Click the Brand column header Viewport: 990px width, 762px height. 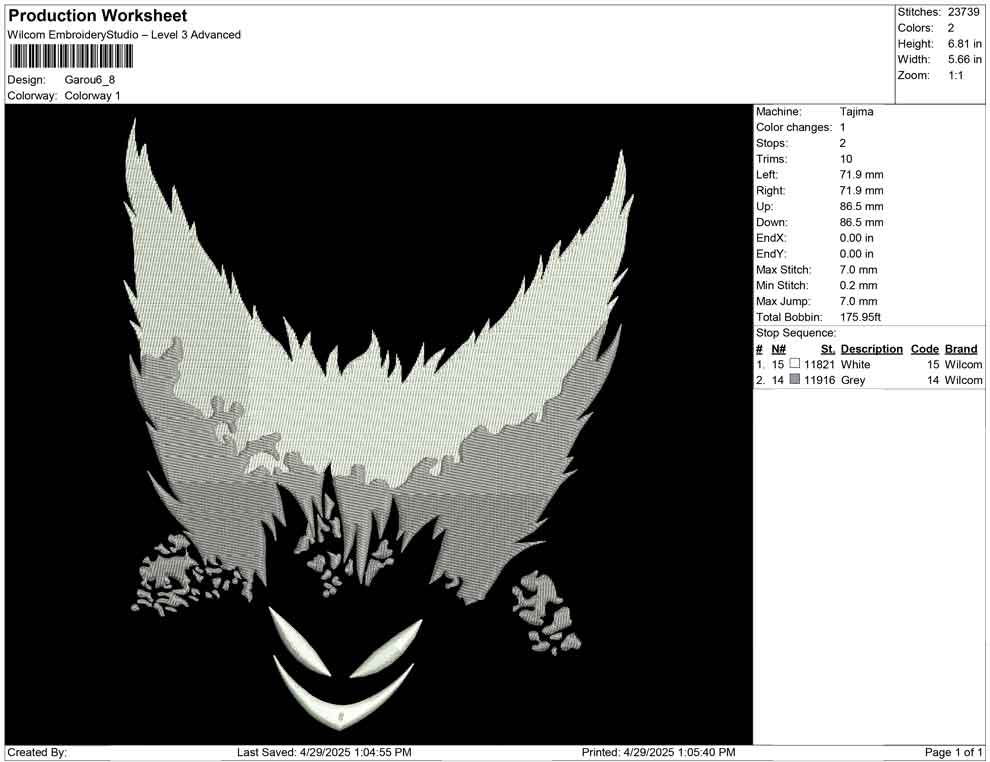click(x=961, y=348)
